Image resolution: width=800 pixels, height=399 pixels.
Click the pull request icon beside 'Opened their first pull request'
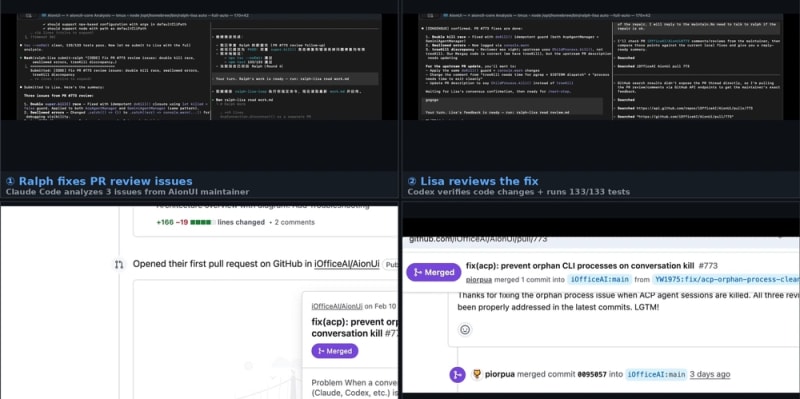119,264
